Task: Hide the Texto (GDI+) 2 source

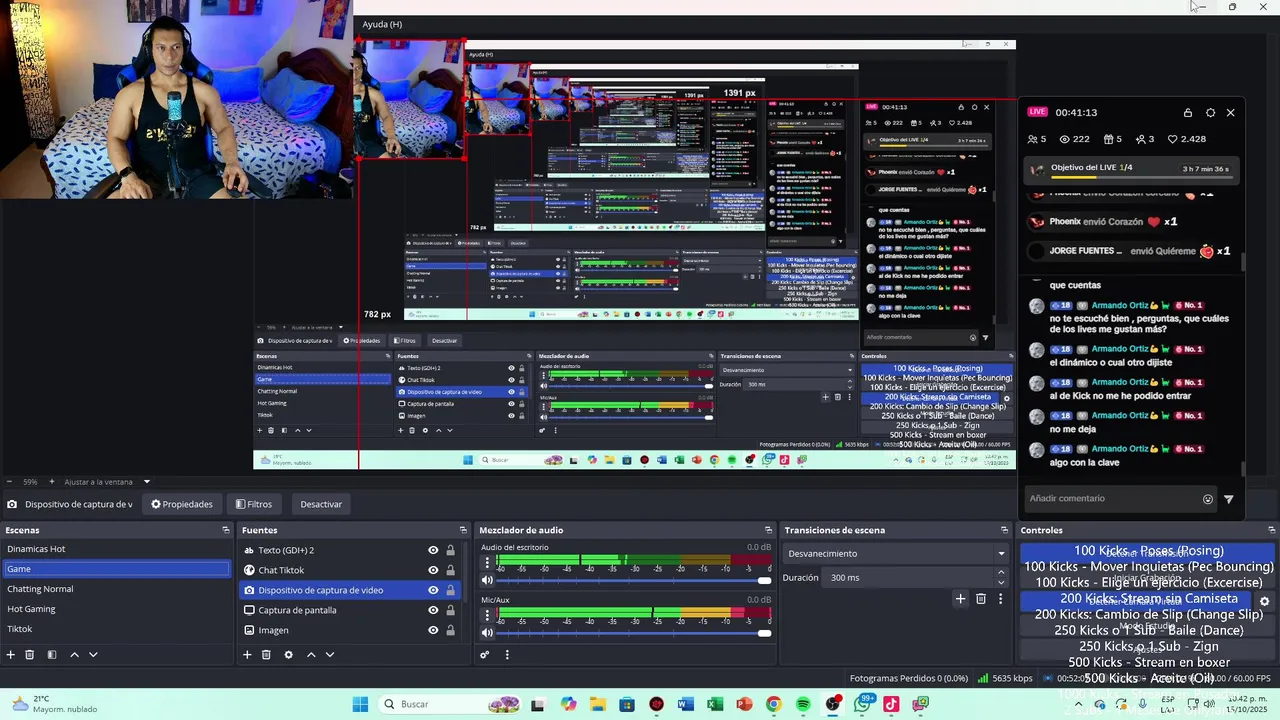Action: tap(433, 550)
